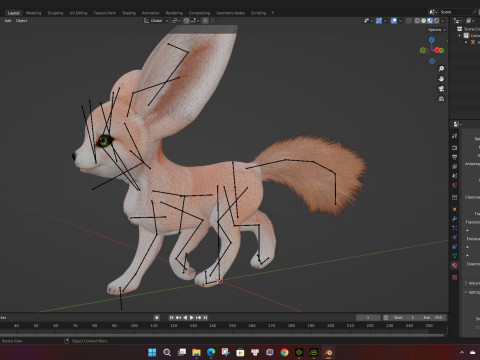Open the viewport Options dropdown
This screenshot has height=360, width=480.
[437, 30]
